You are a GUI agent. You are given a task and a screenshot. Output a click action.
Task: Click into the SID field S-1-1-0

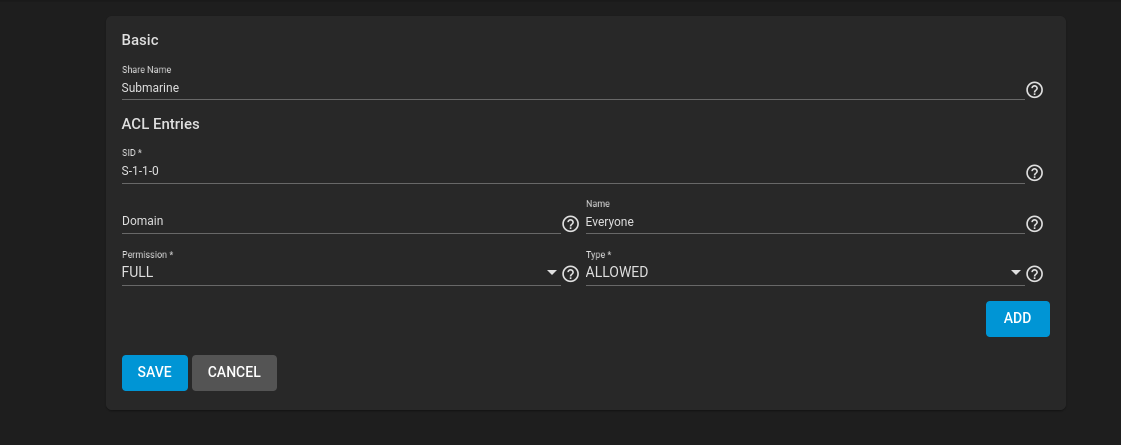point(573,171)
